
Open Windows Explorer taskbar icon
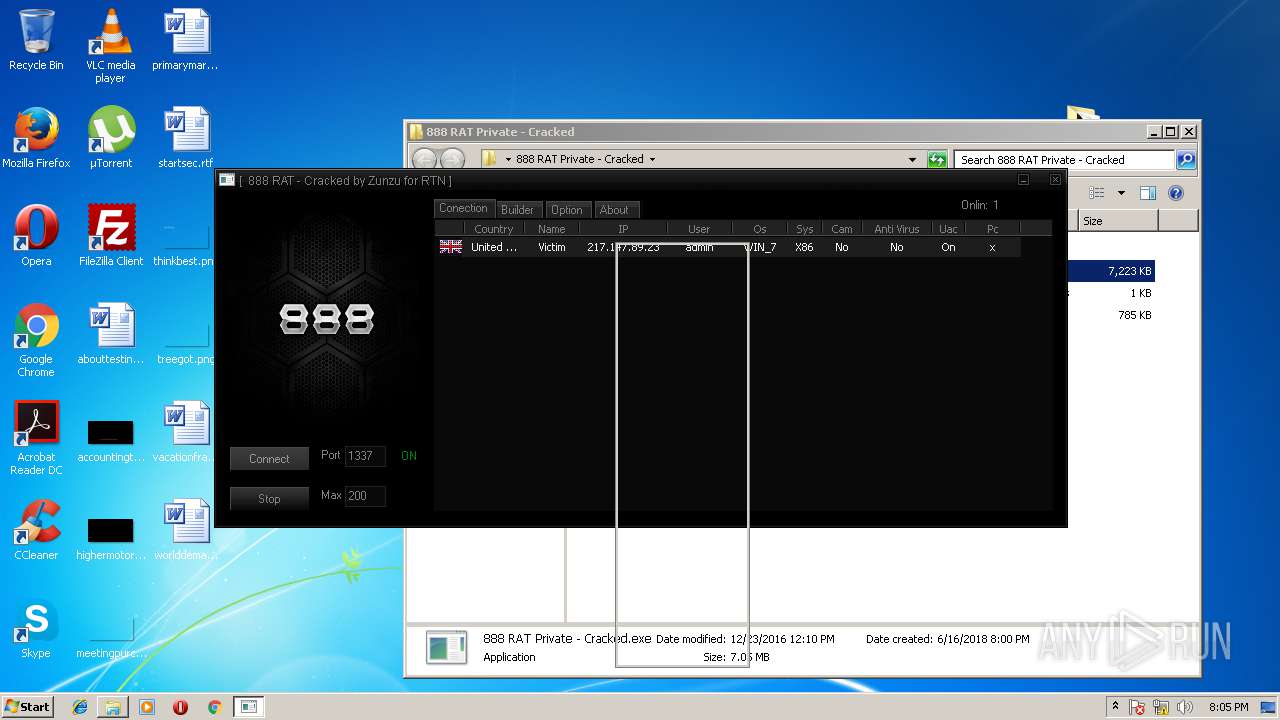113,707
